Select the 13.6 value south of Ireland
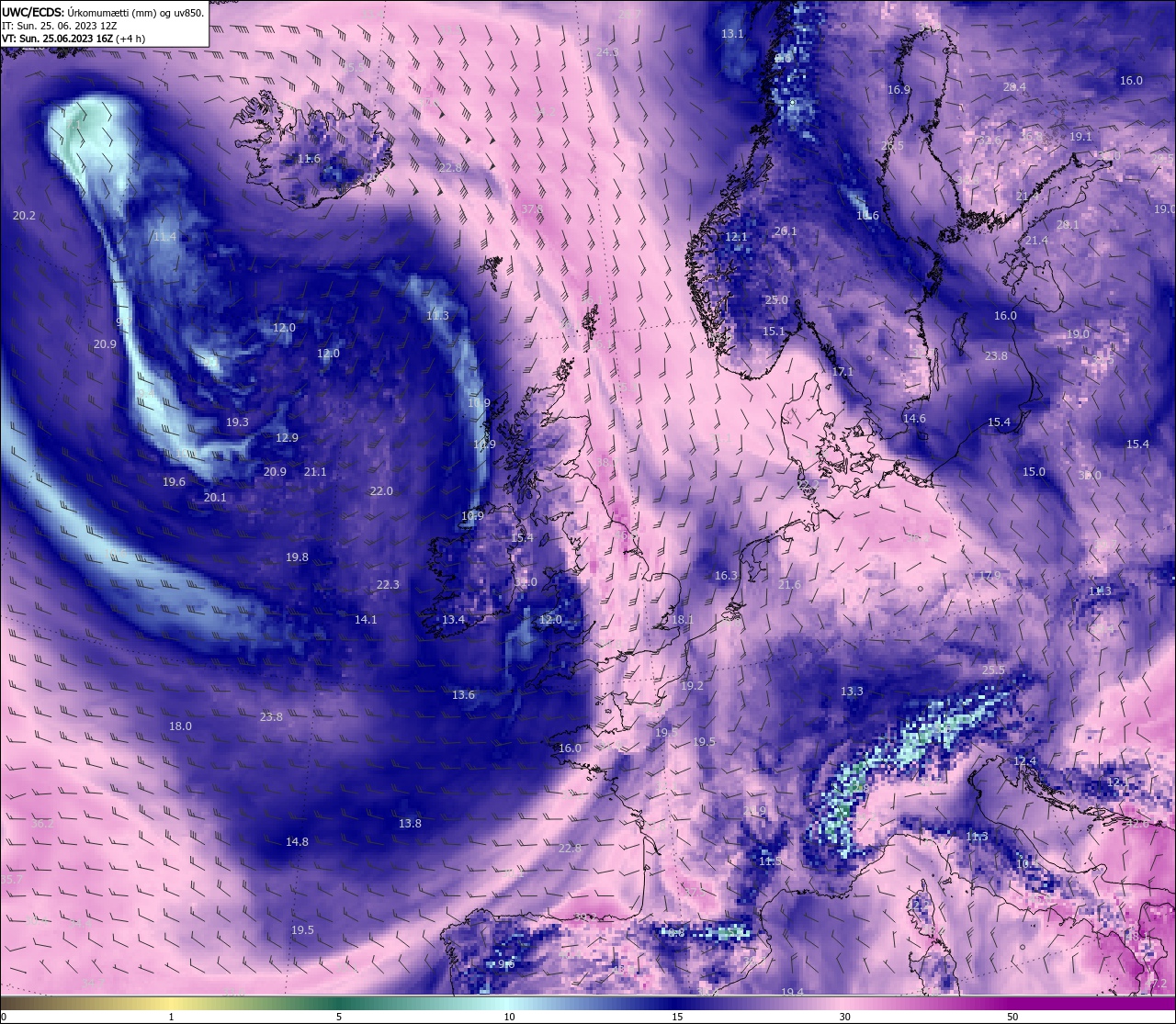Screen dimensions: 1176x1024 463,695
